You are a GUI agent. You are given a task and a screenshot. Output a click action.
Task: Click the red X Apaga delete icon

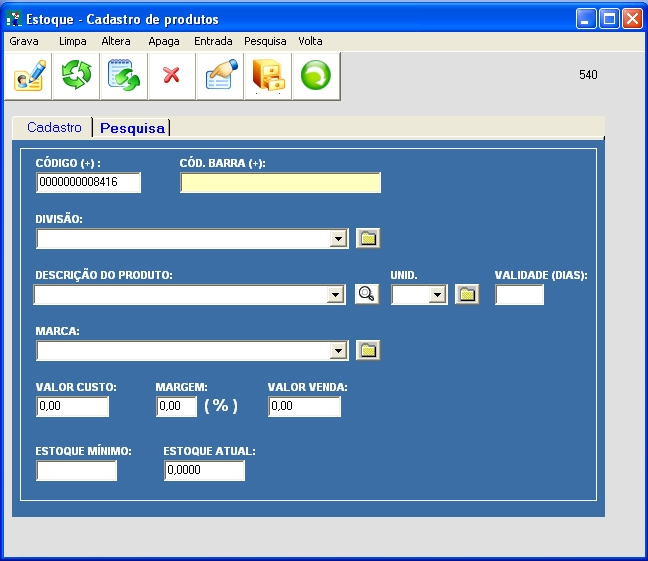[x=171, y=76]
